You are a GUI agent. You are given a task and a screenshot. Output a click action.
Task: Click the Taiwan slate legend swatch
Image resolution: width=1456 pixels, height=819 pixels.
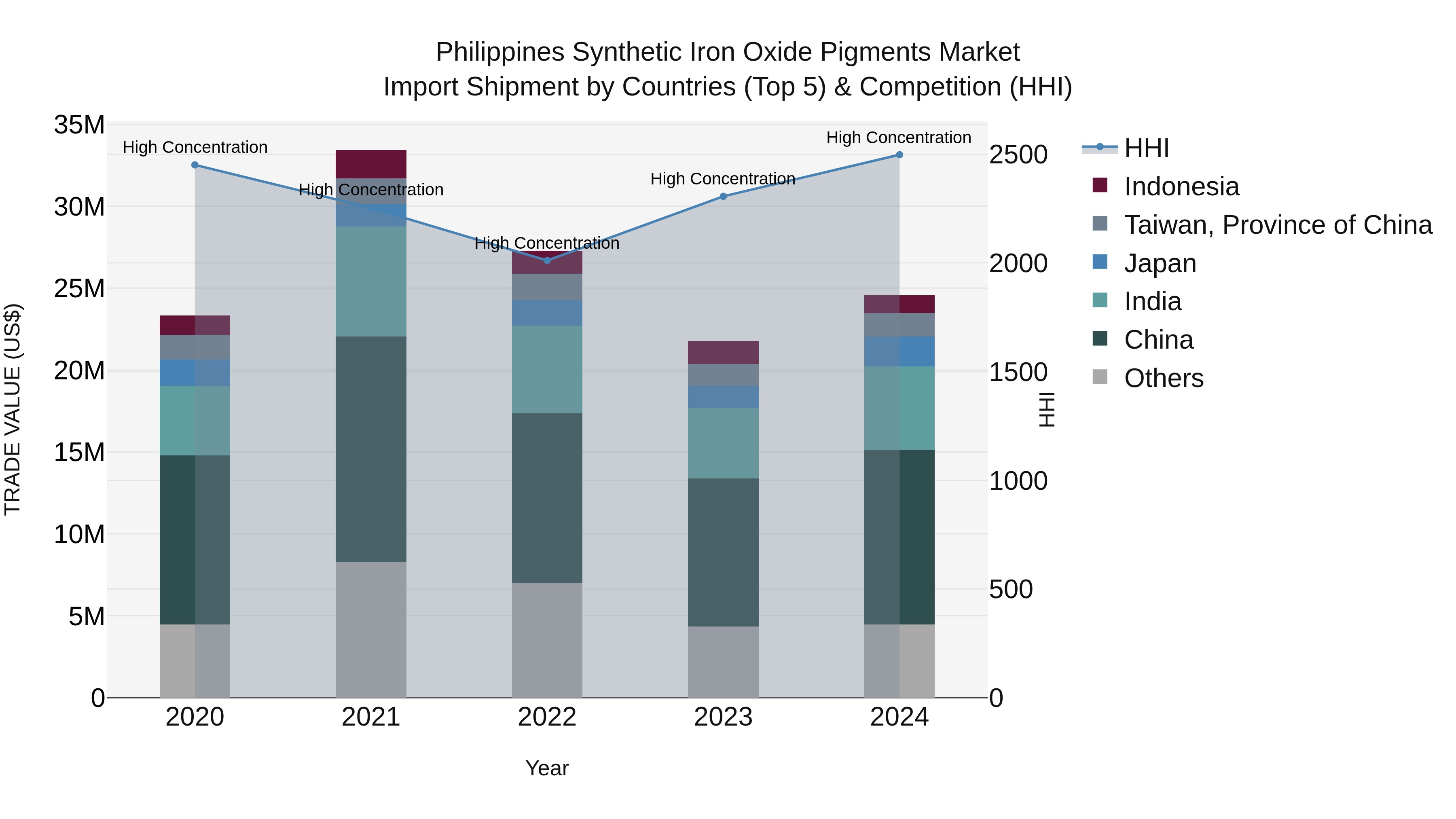coord(1100,223)
